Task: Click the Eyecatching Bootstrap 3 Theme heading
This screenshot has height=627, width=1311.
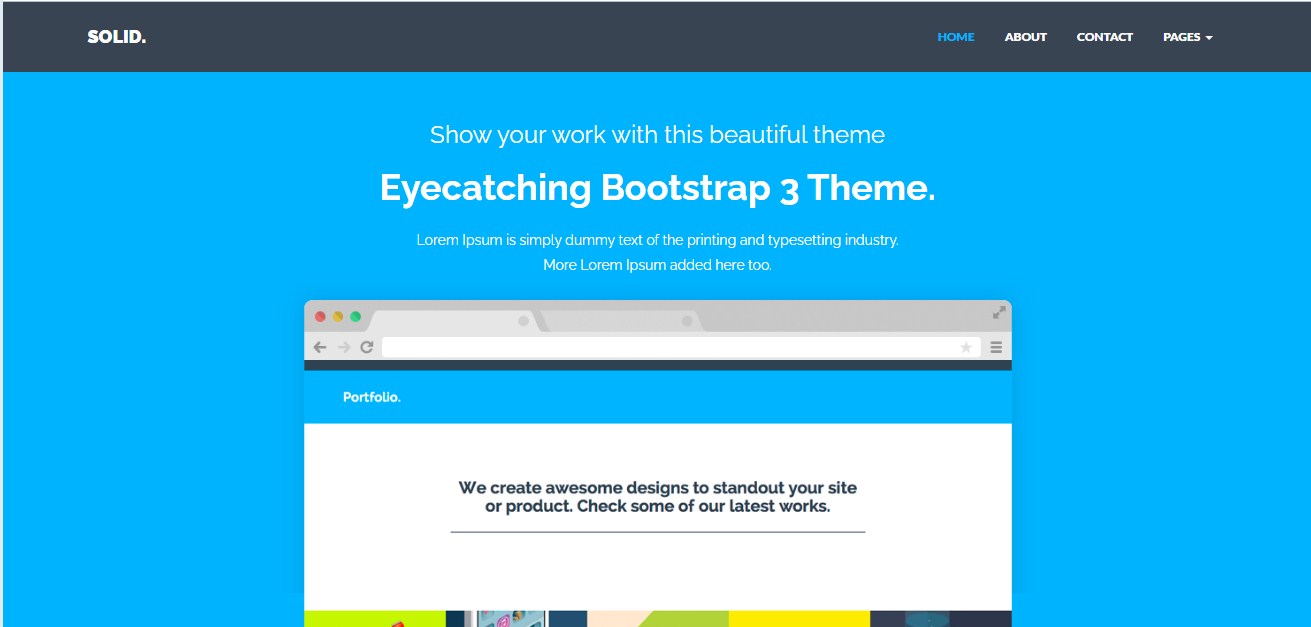Action: click(658, 188)
